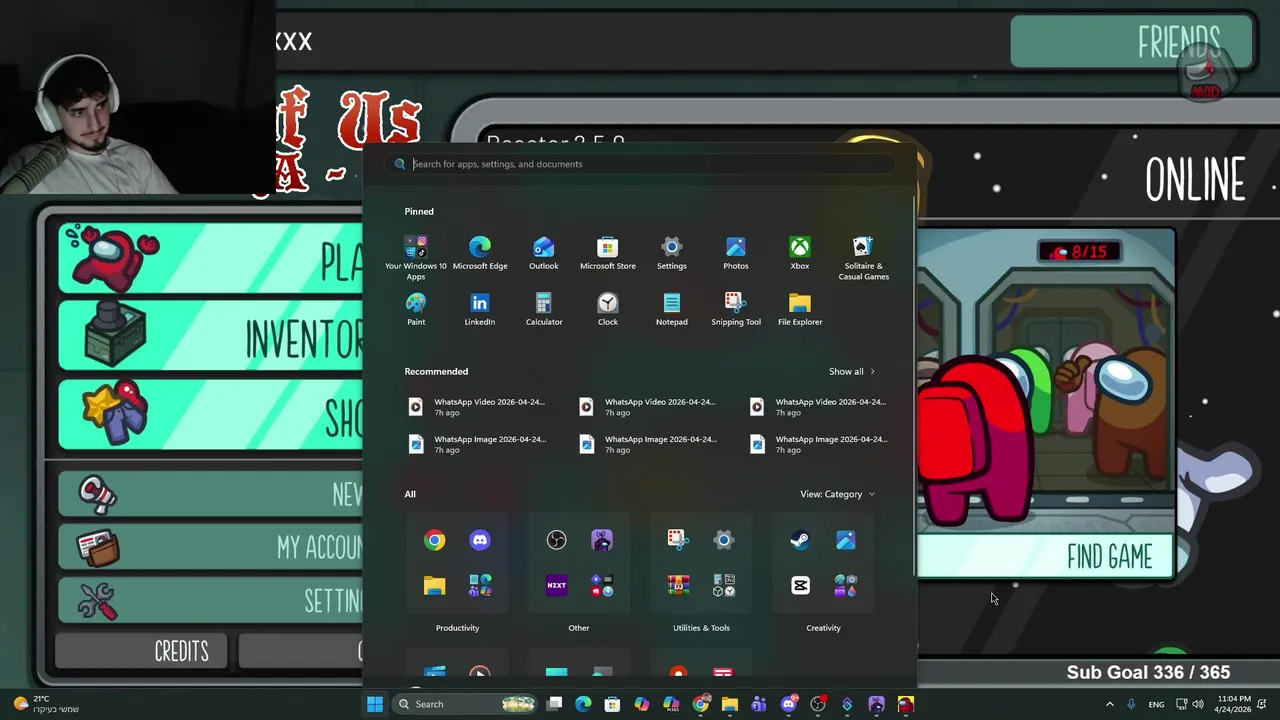Open CapCut in the Creativity category
The width and height of the screenshot is (1280, 720).
800,586
